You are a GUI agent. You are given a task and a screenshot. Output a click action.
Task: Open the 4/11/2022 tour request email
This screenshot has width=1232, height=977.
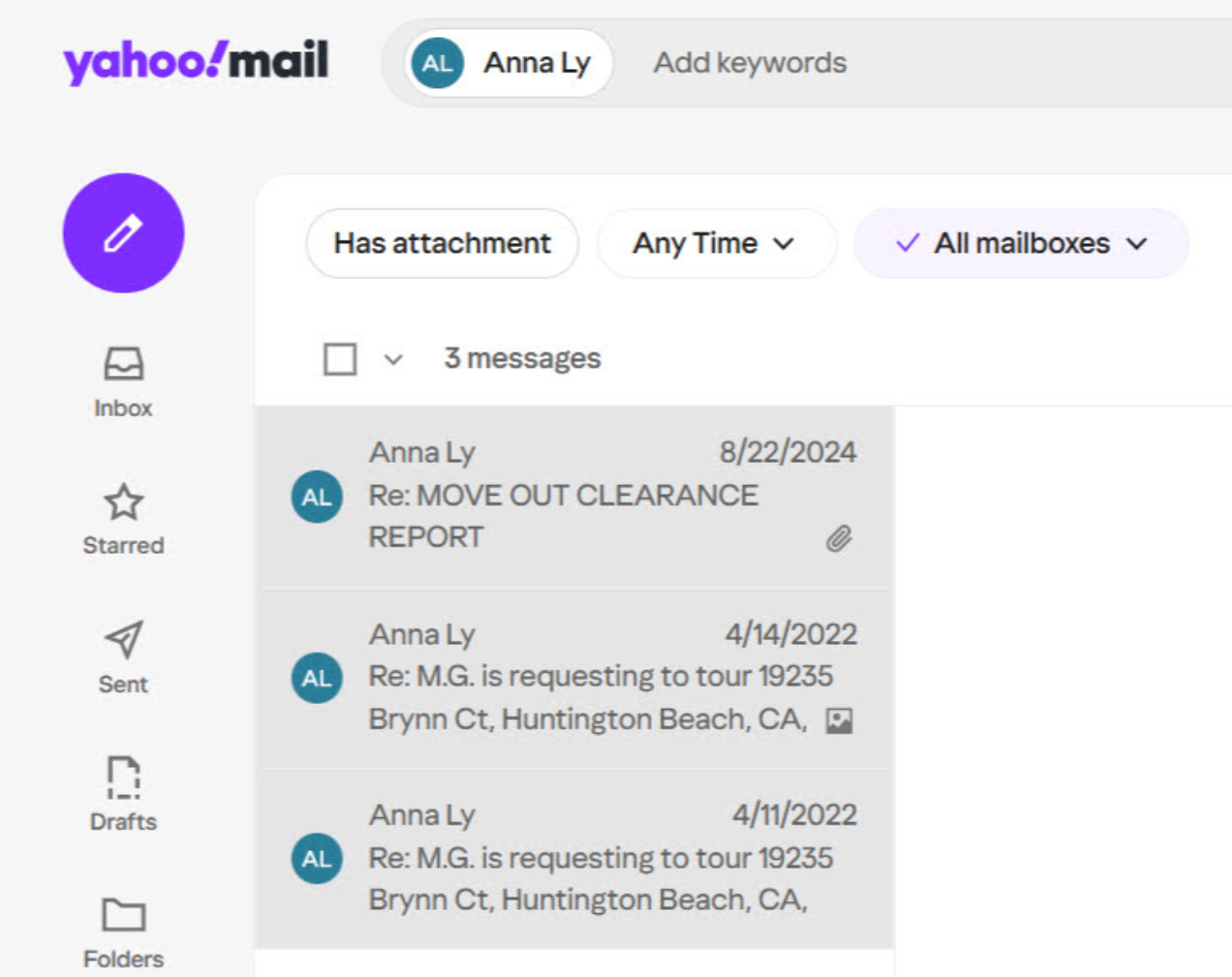click(x=600, y=859)
